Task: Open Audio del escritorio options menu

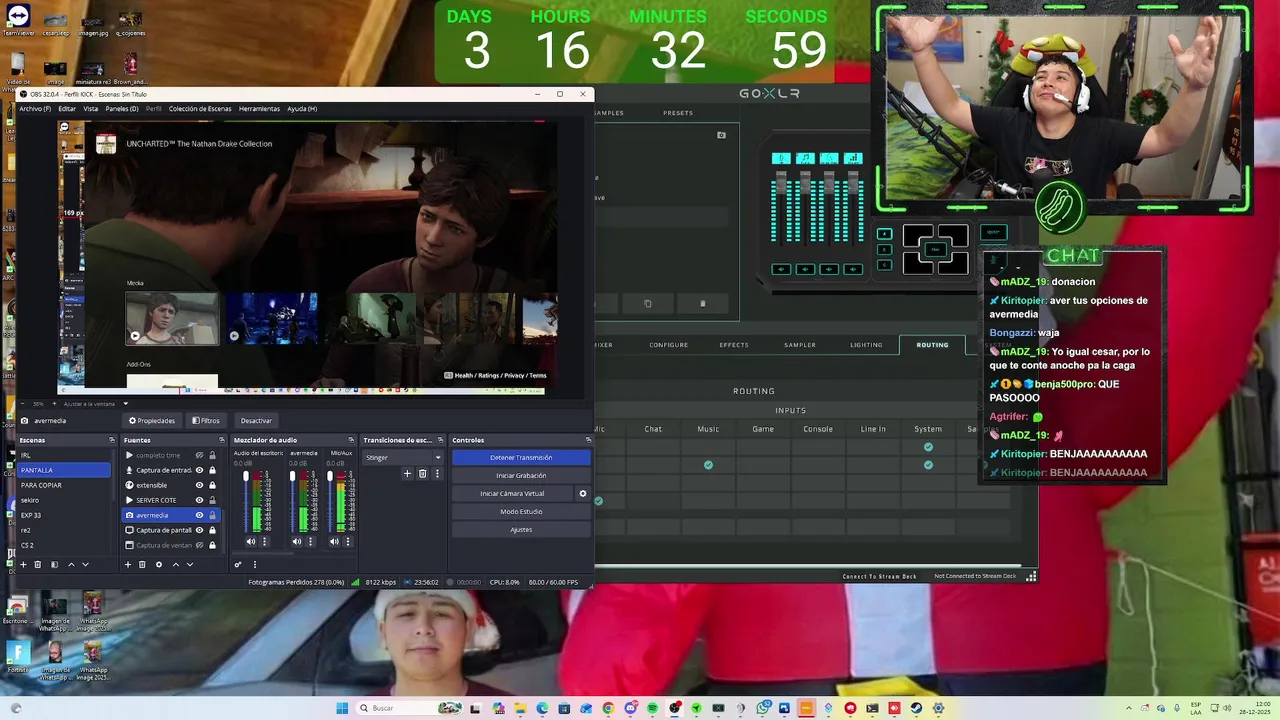Action: (264, 541)
